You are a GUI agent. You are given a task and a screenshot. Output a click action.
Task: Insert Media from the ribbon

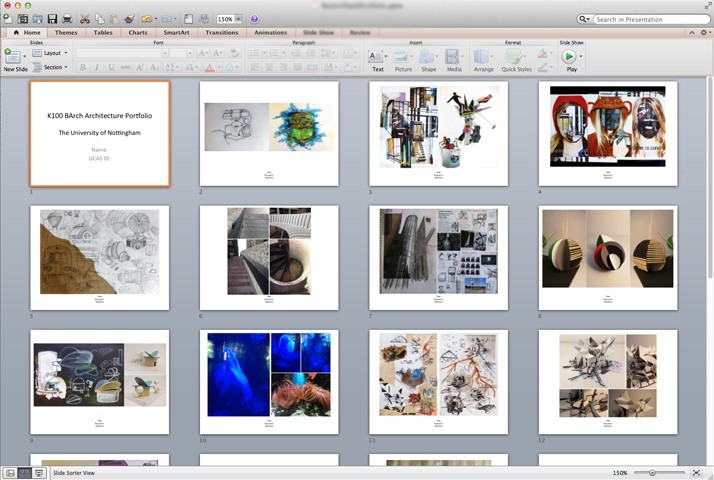tap(452, 56)
